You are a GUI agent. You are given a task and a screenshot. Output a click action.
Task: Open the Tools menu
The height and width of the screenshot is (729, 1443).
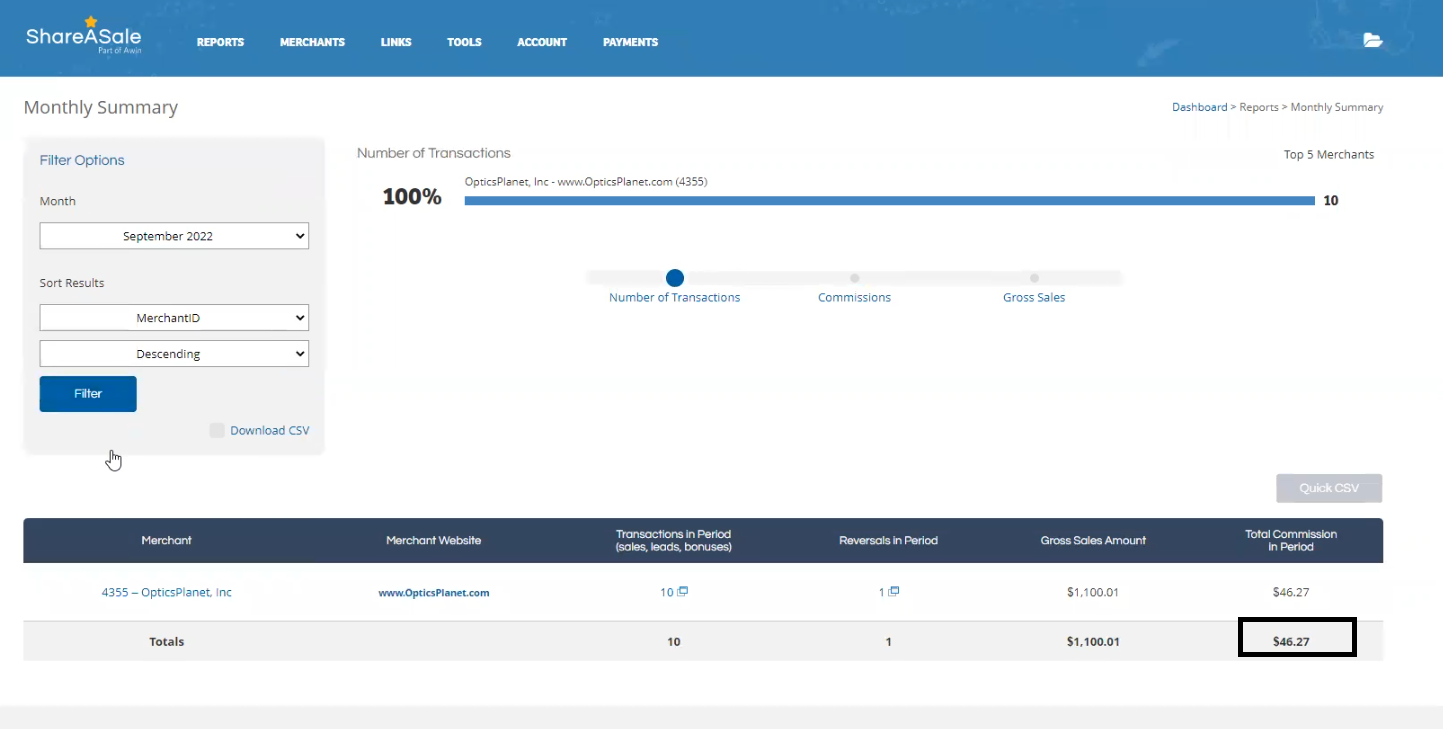[464, 42]
